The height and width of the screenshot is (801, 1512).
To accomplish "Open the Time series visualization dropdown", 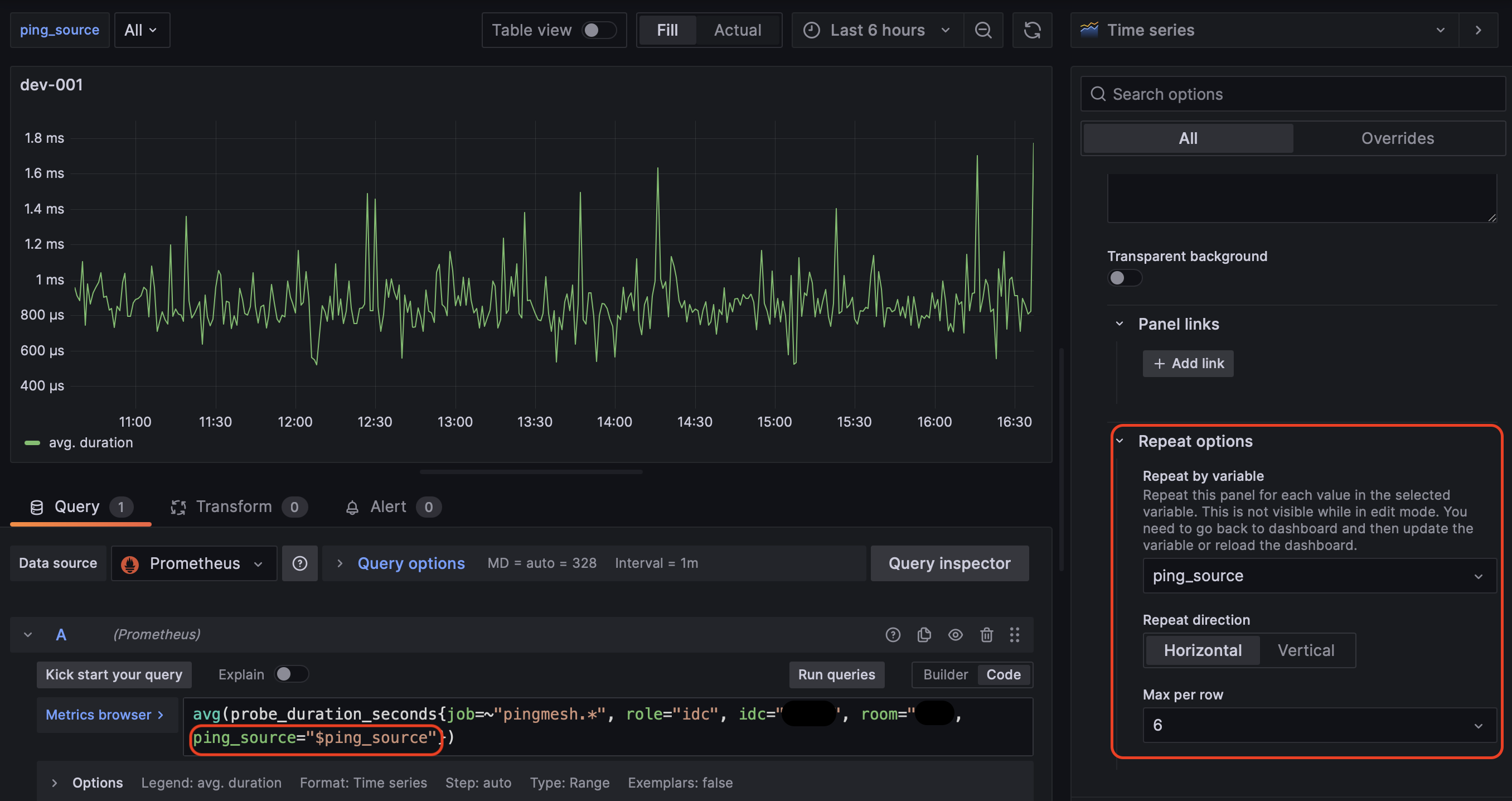I will coord(1264,30).
